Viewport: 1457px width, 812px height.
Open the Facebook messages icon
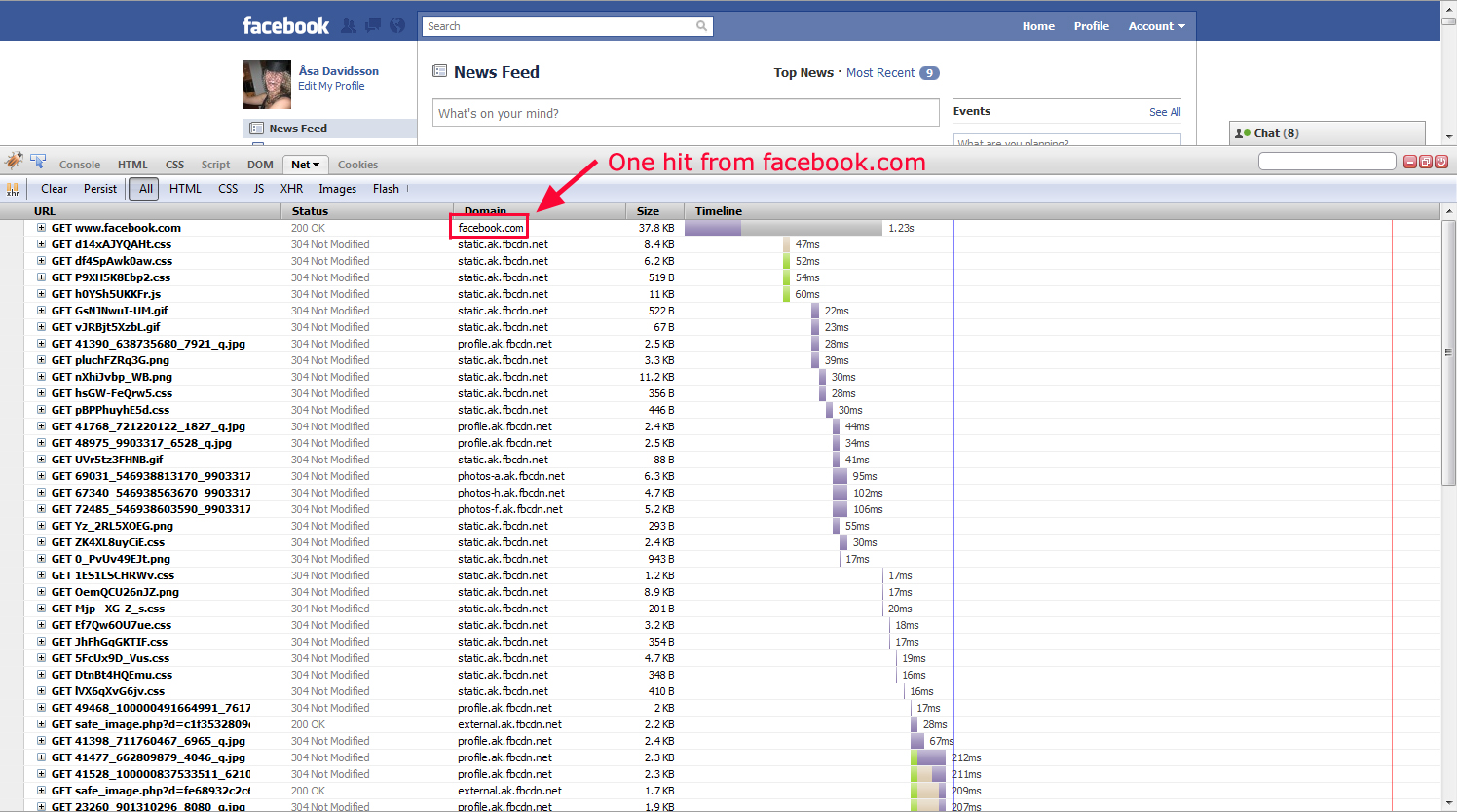(373, 25)
